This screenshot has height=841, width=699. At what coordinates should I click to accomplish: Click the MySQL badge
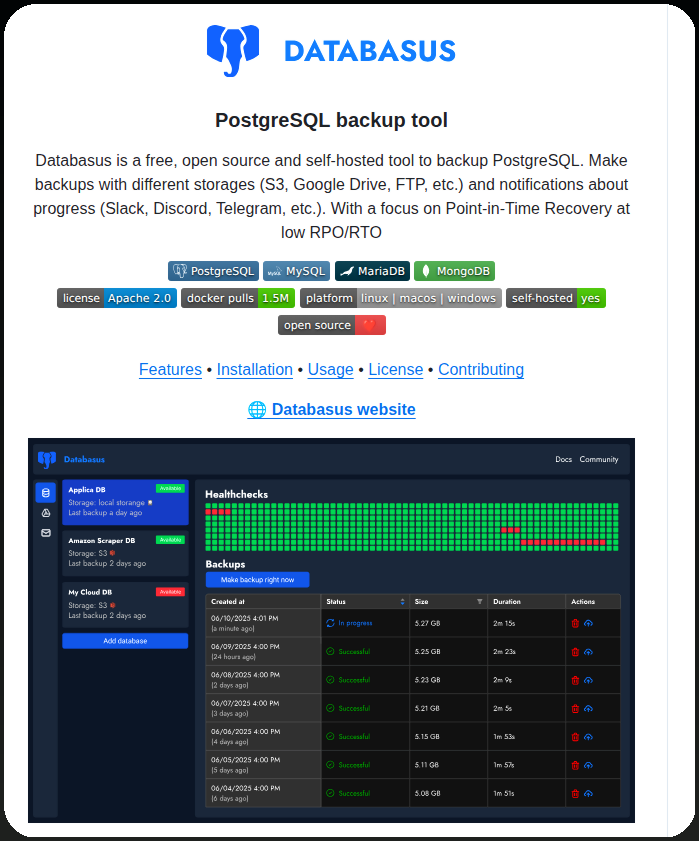pos(297,271)
